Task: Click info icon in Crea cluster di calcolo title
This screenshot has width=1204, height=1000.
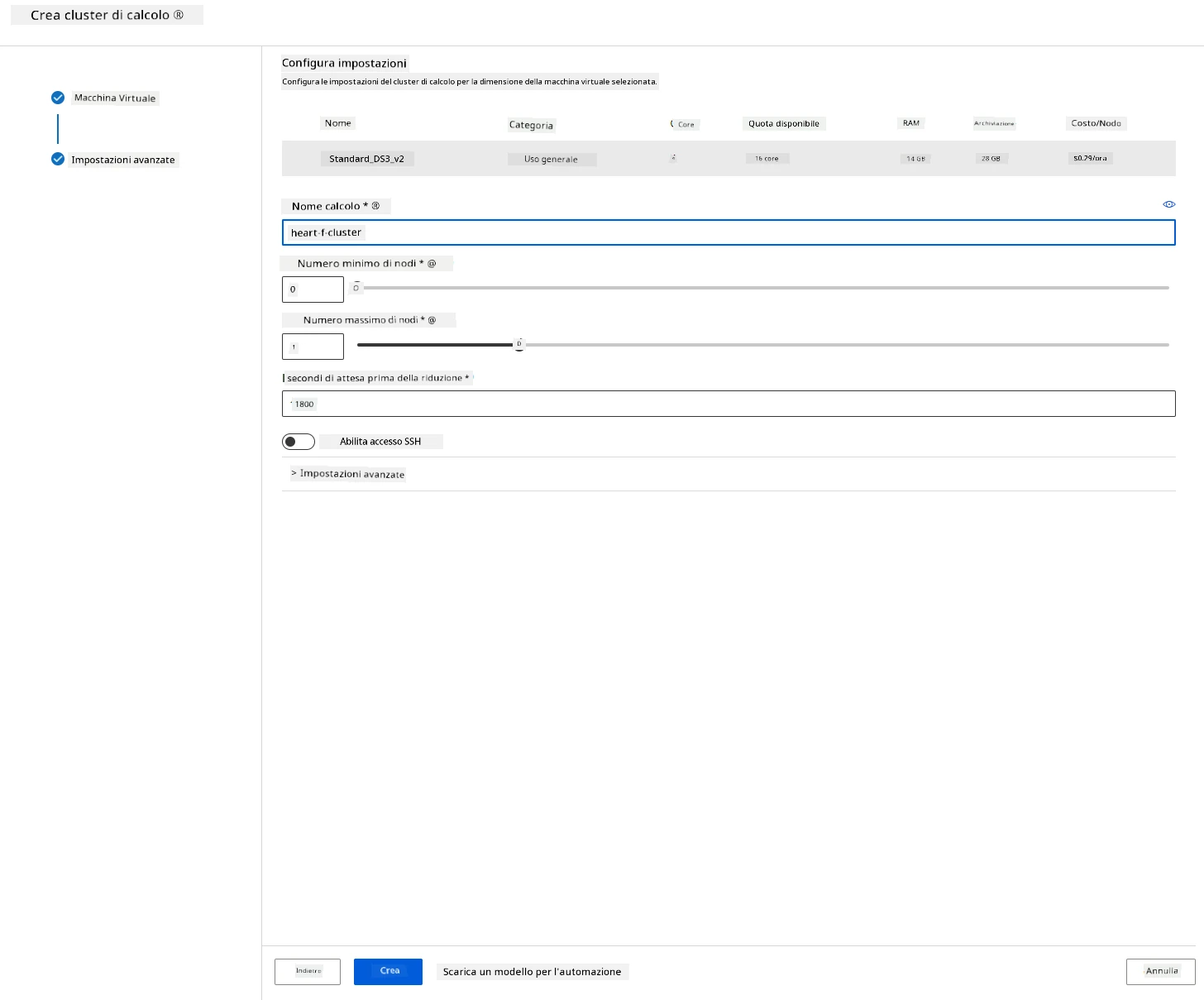Action: (179, 15)
